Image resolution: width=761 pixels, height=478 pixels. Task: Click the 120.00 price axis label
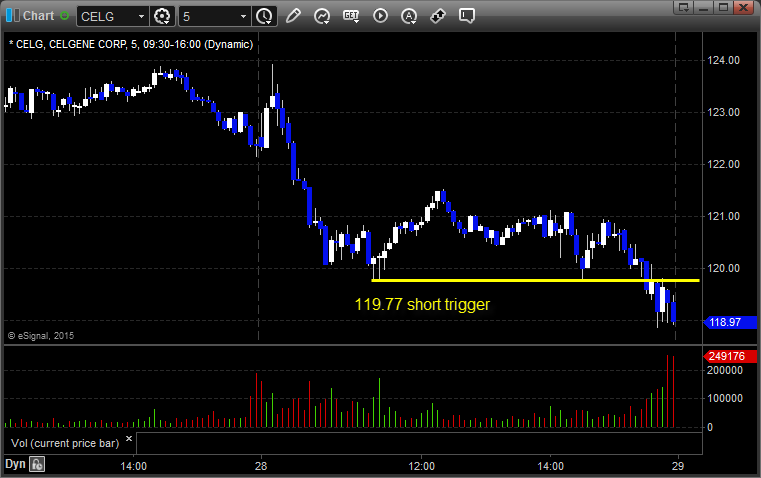(x=724, y=268)
